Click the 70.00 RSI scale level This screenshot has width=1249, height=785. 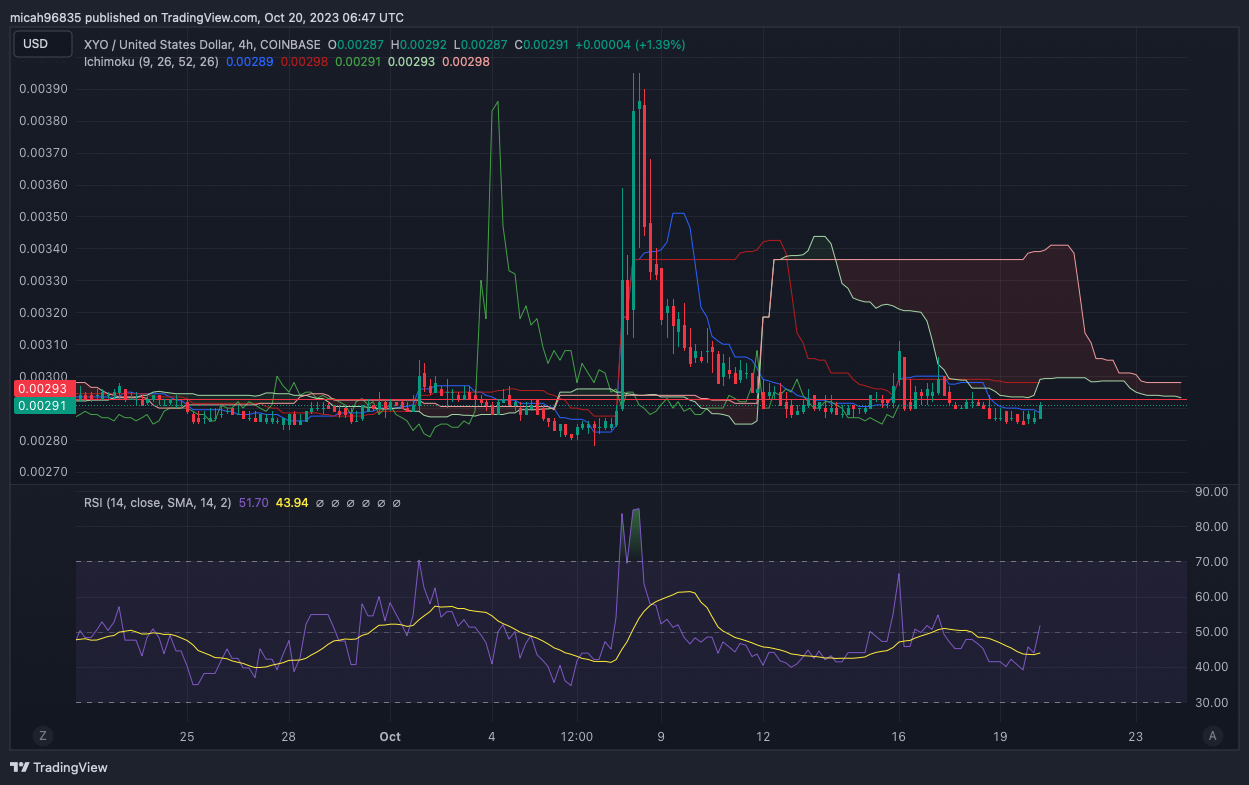coord(1211,562)
